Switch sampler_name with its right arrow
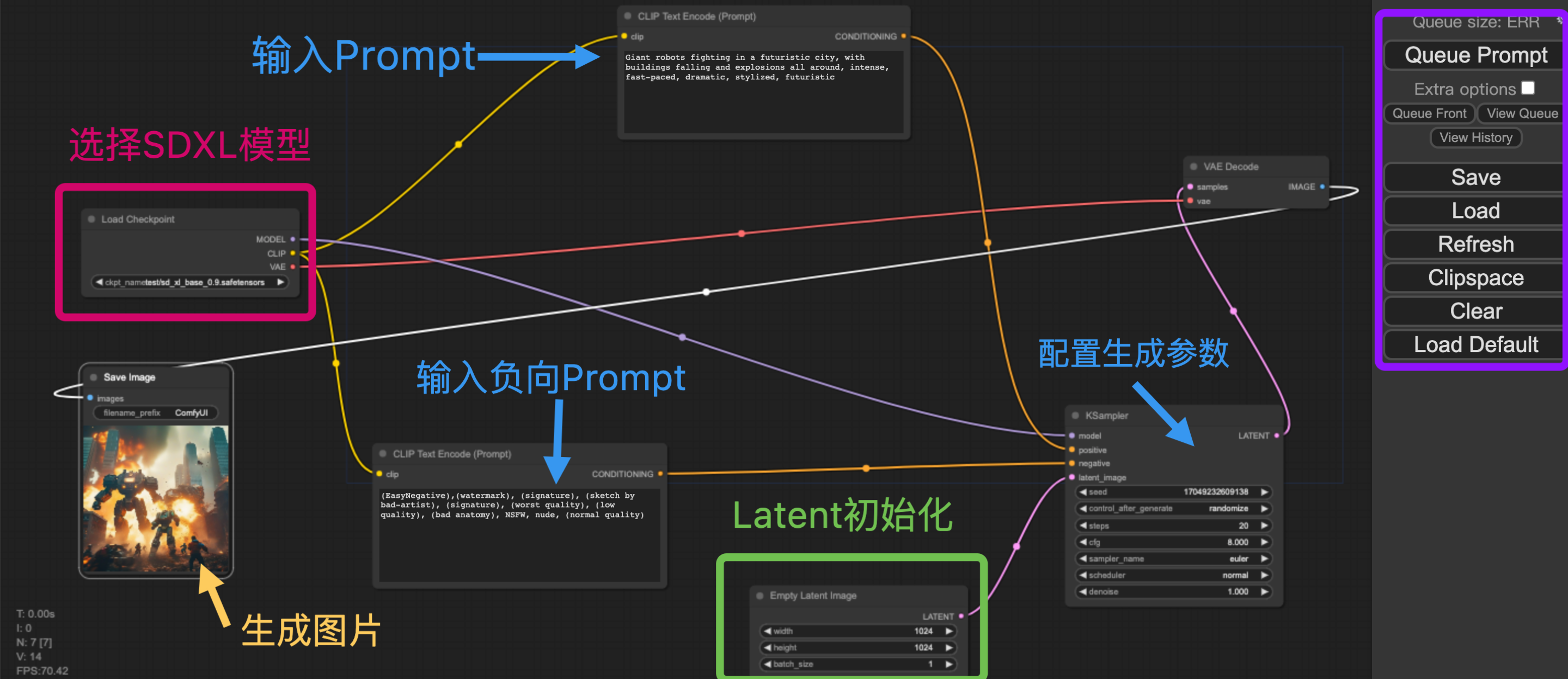1568x679 pixels. 1264,559
